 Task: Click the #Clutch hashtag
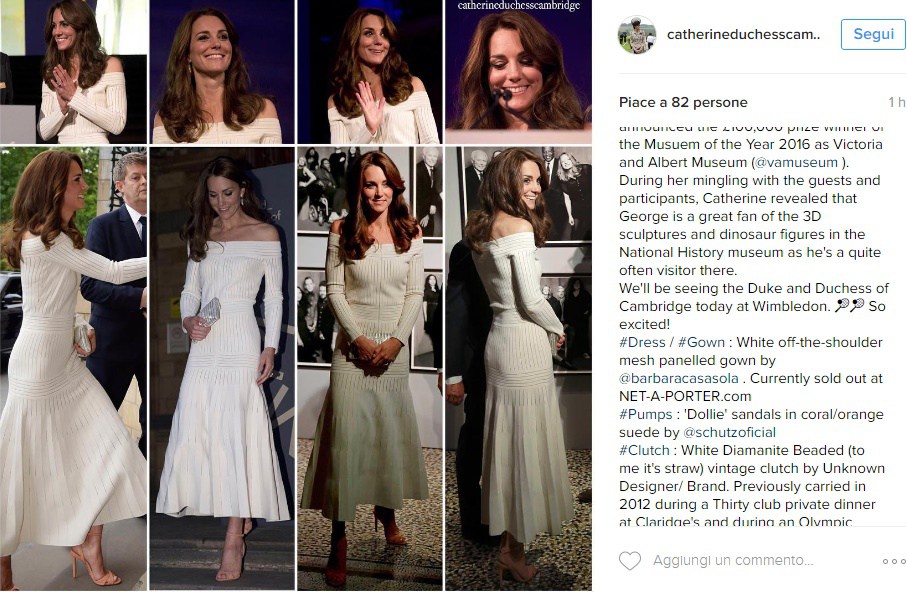(x=644, y=451)
